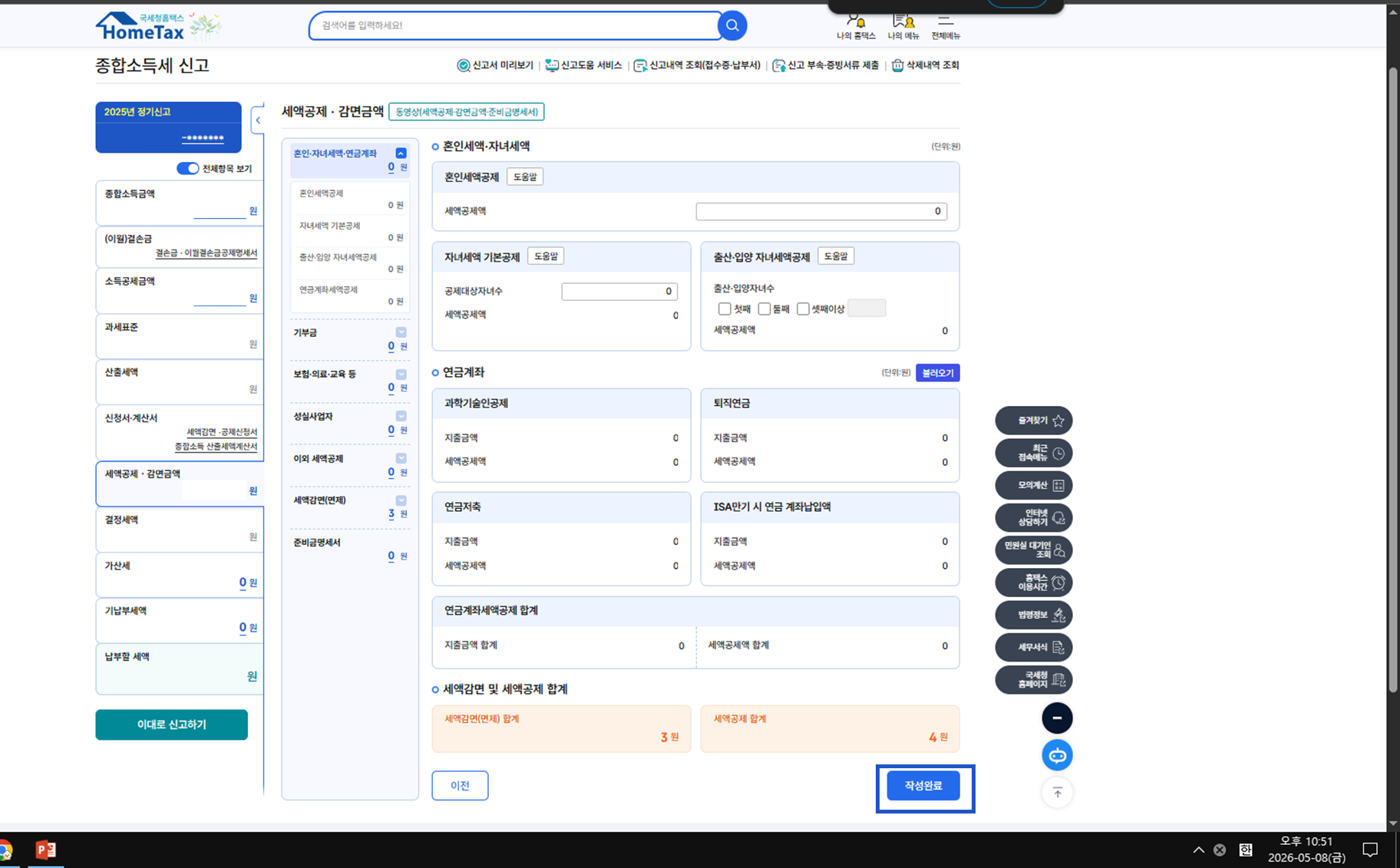The height and width of the screenshot is (868, 1400).
Task: Click 공제대상자녀수 input field
Action: pos(619,292)
